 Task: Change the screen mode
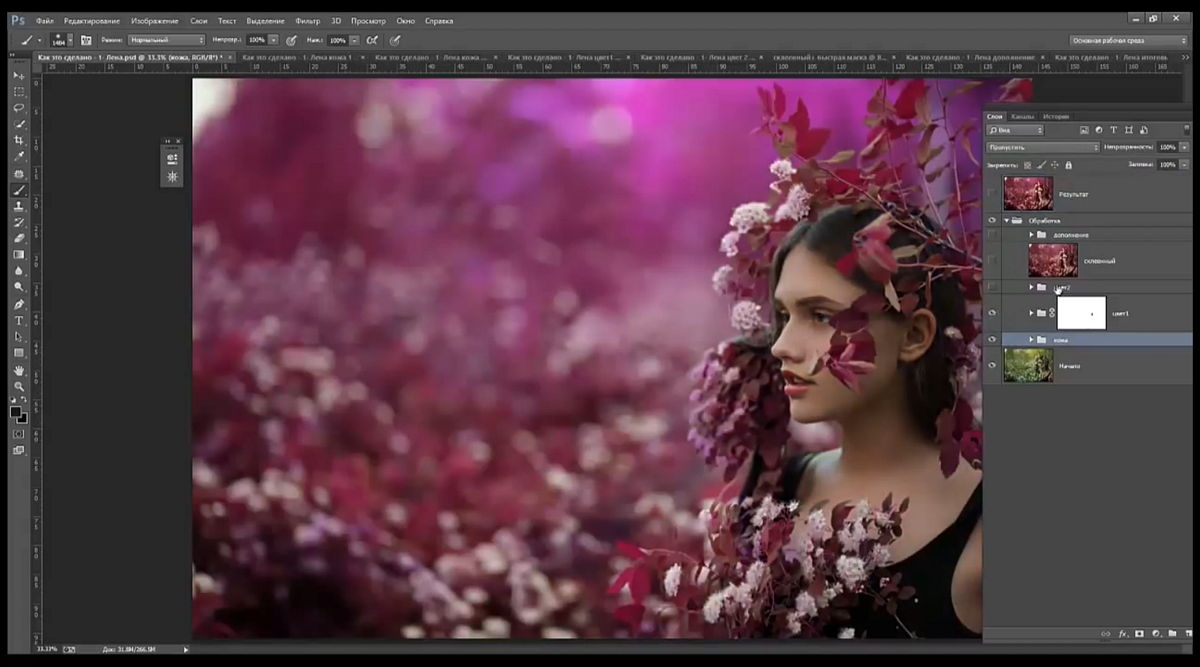point(18,451)
